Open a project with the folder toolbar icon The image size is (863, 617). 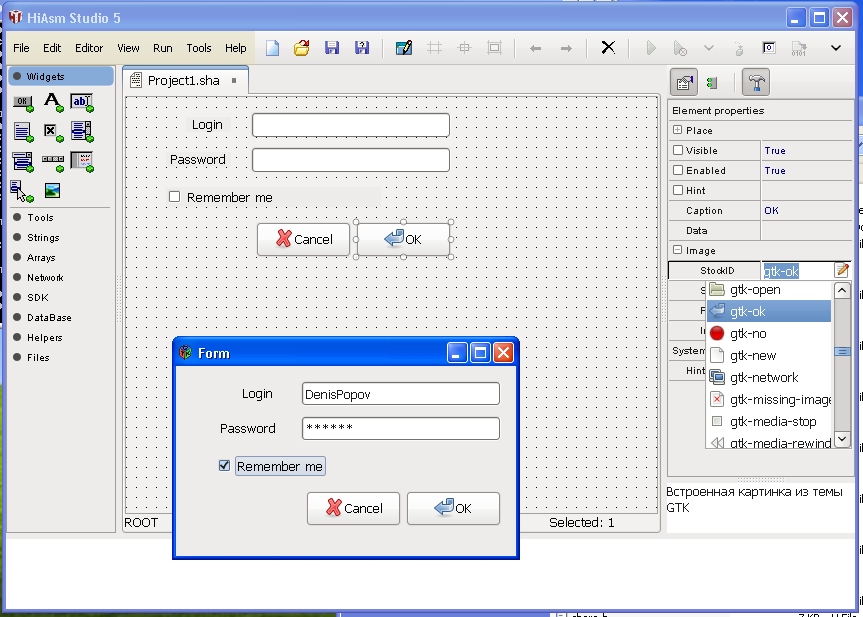(x=301, y=47)
